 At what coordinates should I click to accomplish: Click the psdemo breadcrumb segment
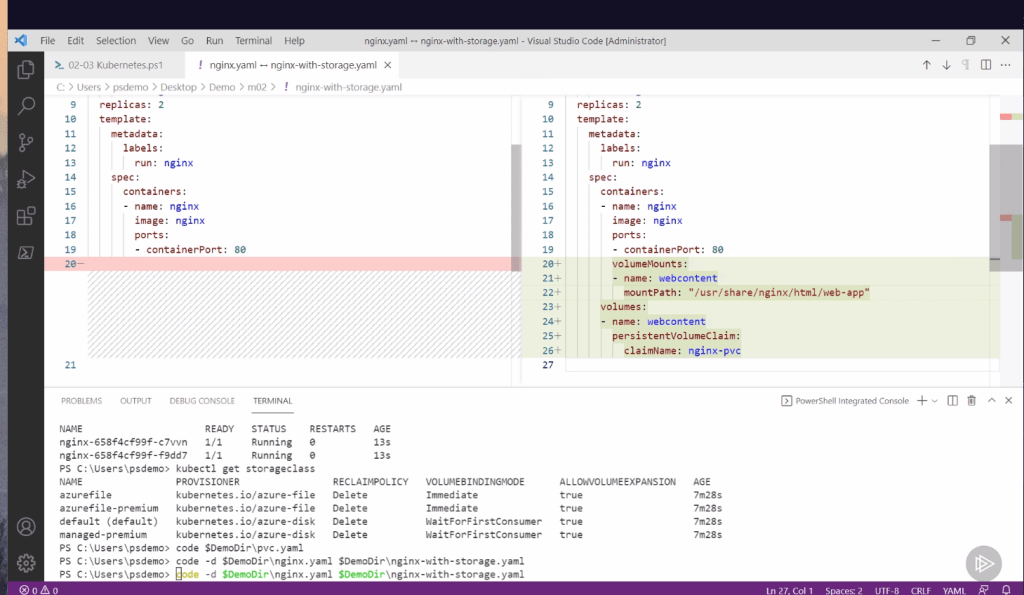[x=131, y=87]
